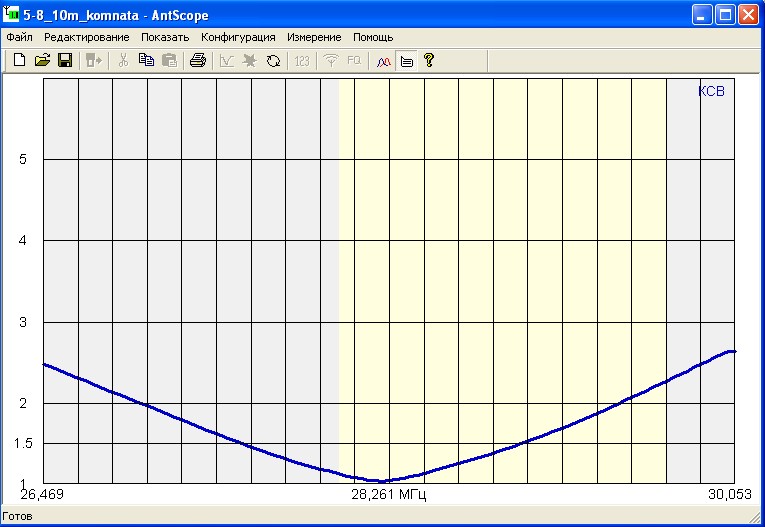Viewport: 765px width, 527px height.
Task: Open the Помощь menu
Action: (373, 37)
